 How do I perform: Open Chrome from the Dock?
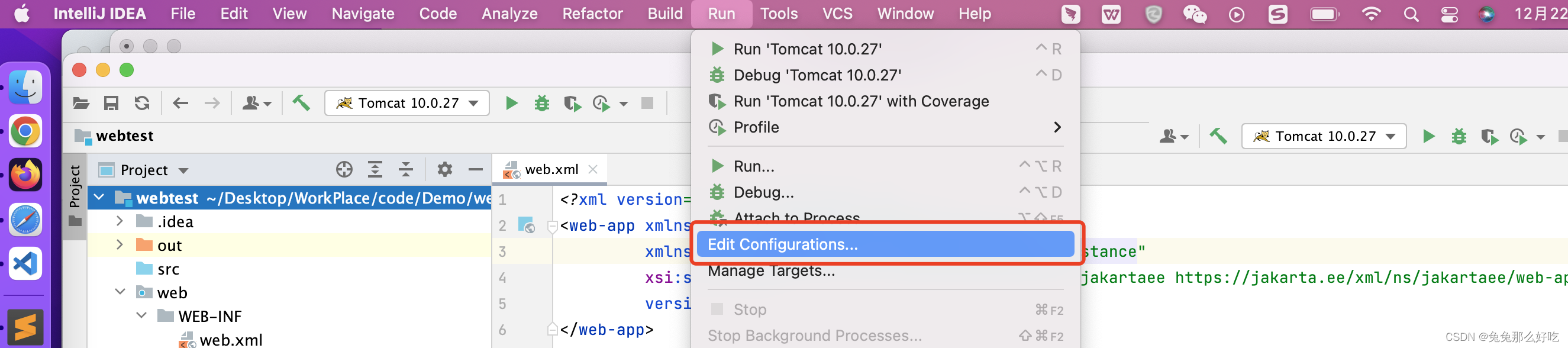click(25, 131)
